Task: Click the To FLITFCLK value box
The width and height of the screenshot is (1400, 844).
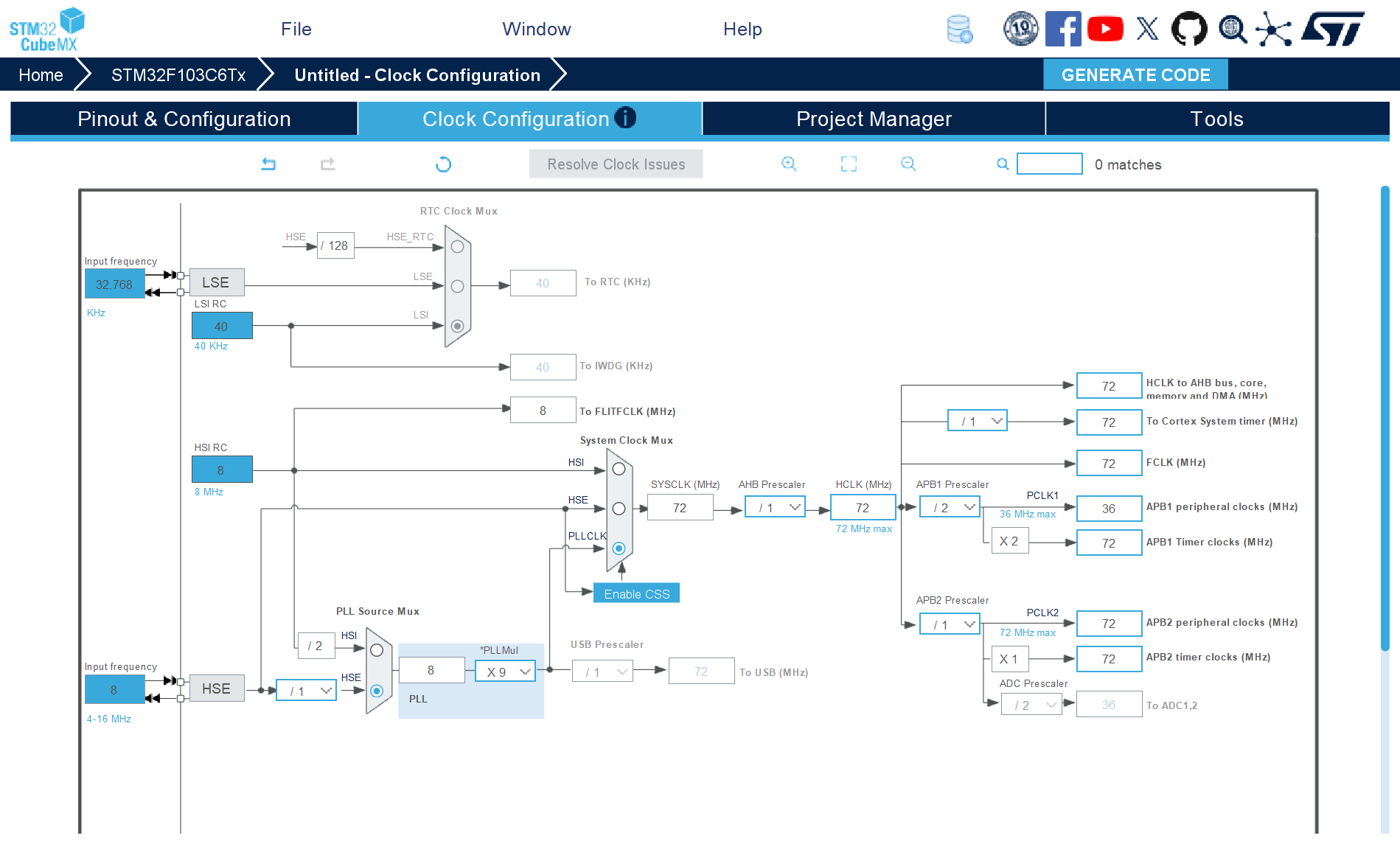Action: (543, 410)
